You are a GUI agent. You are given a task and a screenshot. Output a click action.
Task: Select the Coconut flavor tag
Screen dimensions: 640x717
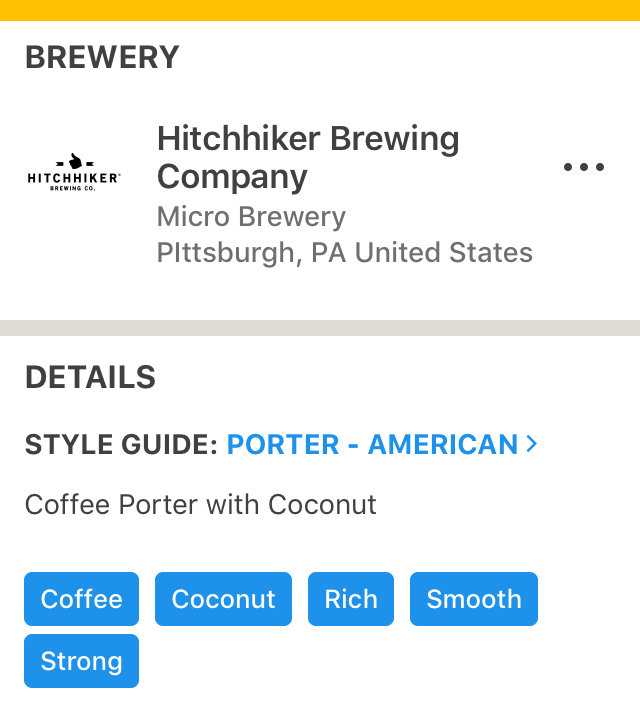coord(223,599)
